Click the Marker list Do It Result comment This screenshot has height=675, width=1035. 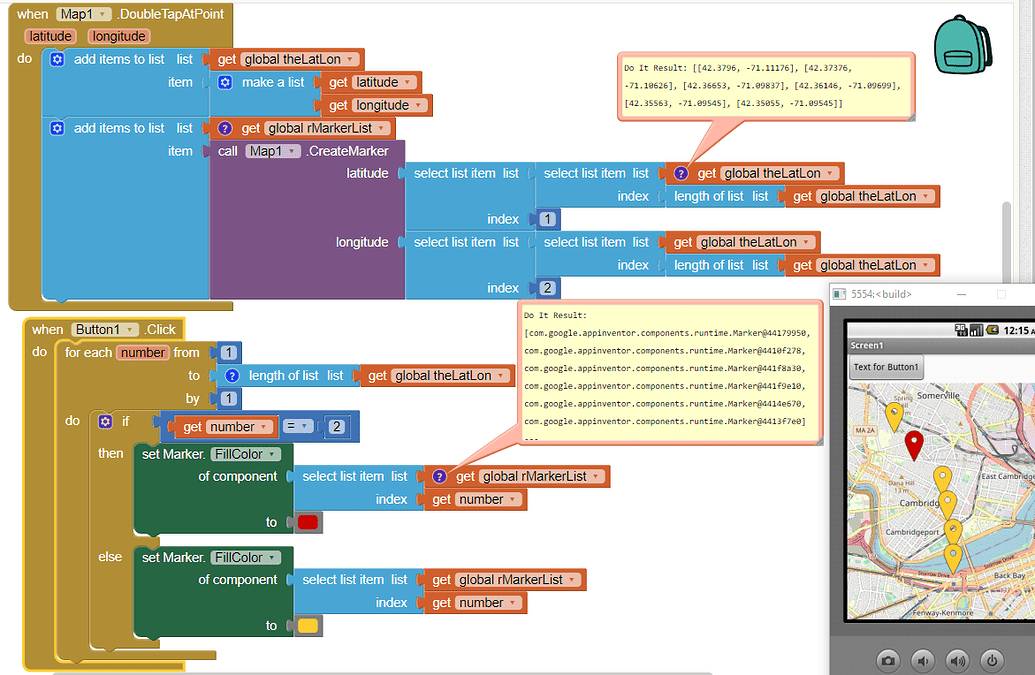(x=669, y=373)
